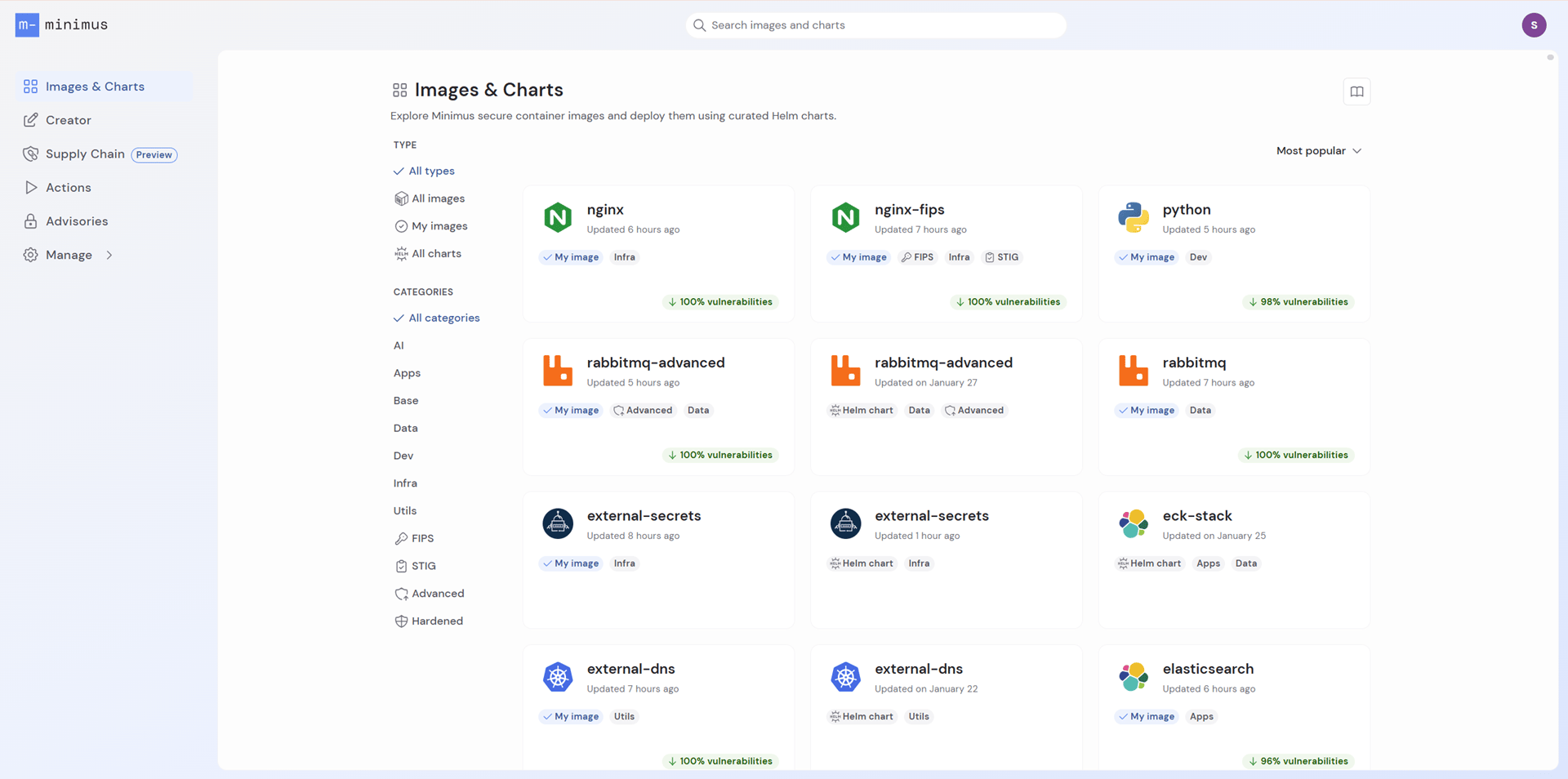Image resolution: width=1568 pixels, height=779 pixels.
Task: Select the Utils category filter
Action: pos(405,511)
